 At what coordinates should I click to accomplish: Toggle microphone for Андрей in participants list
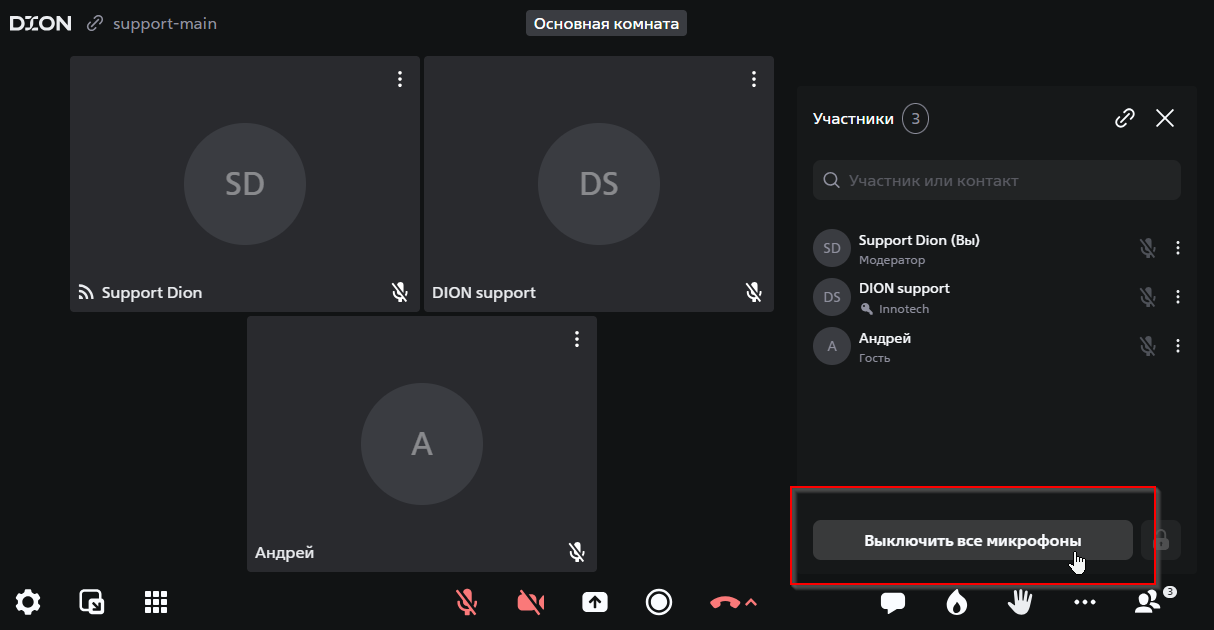coord(1147,346)
